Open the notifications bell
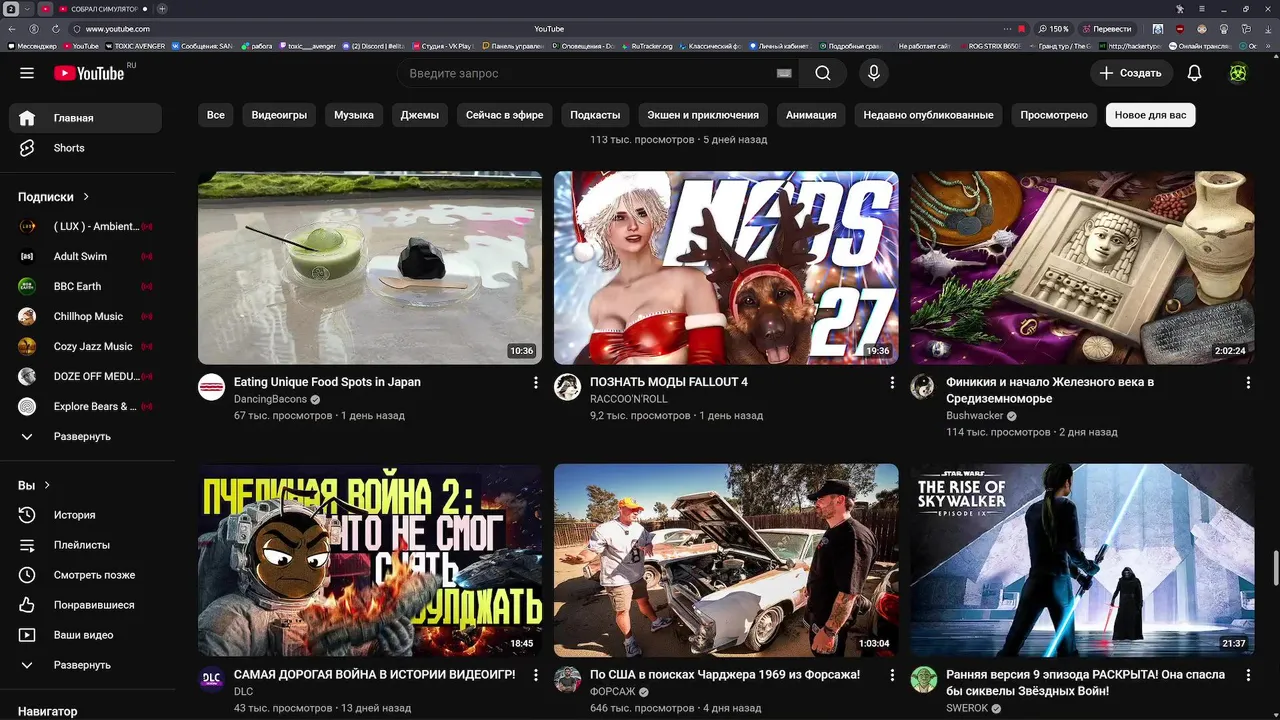The width and height of the screenshot is (1280, 720). [1194, 73]
